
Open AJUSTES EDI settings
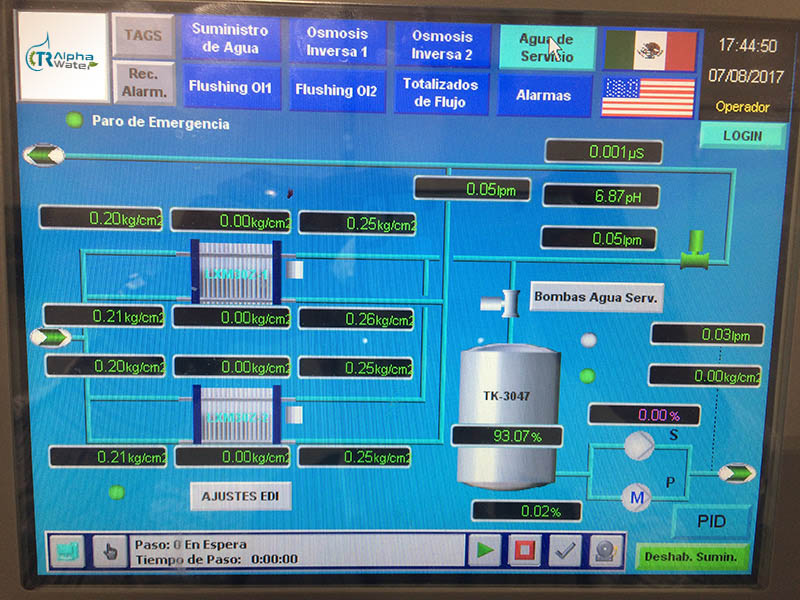(x=240, y=496)
